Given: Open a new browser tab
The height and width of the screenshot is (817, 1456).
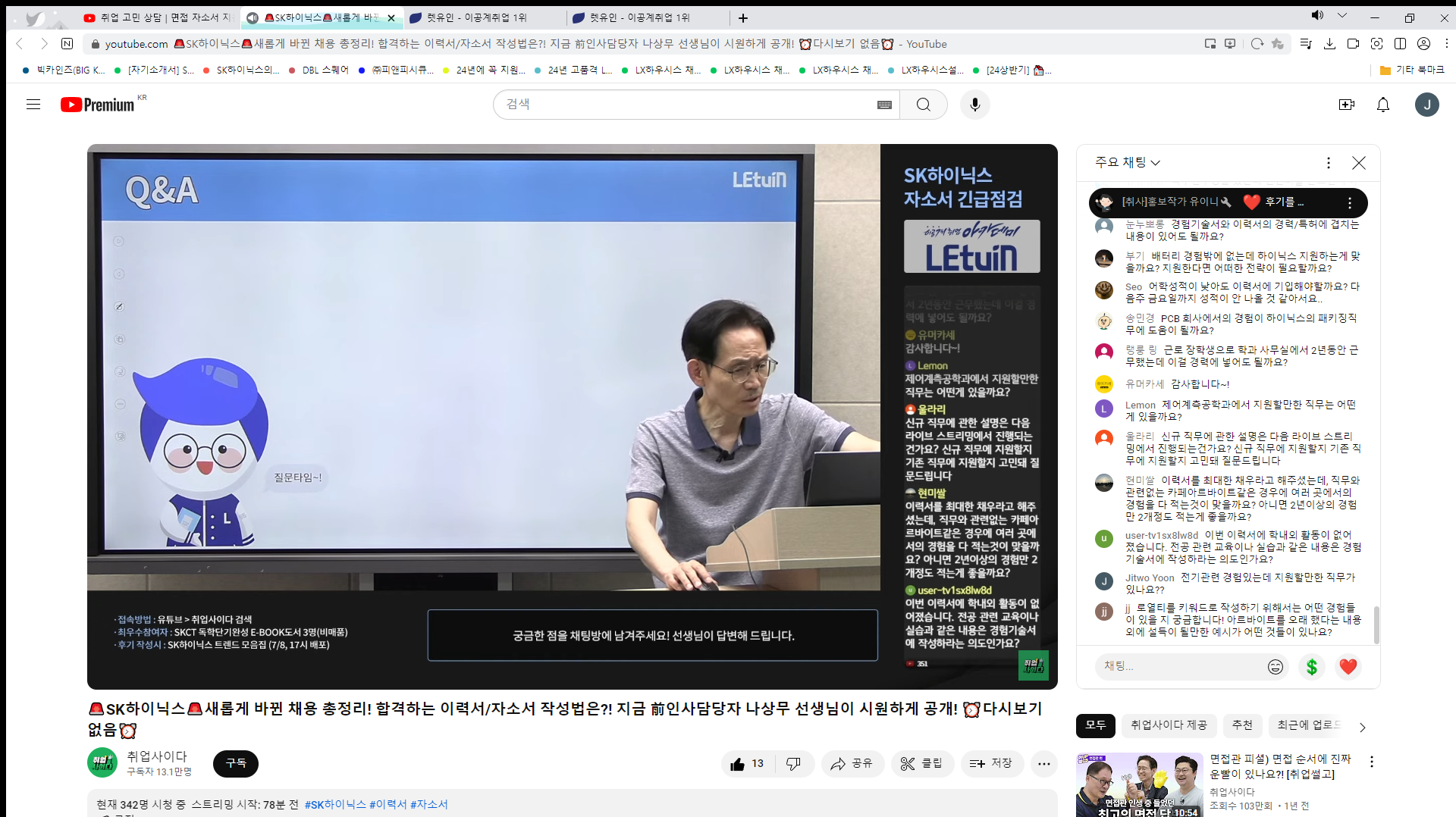Looking at the screenshot, I should 743,17.
